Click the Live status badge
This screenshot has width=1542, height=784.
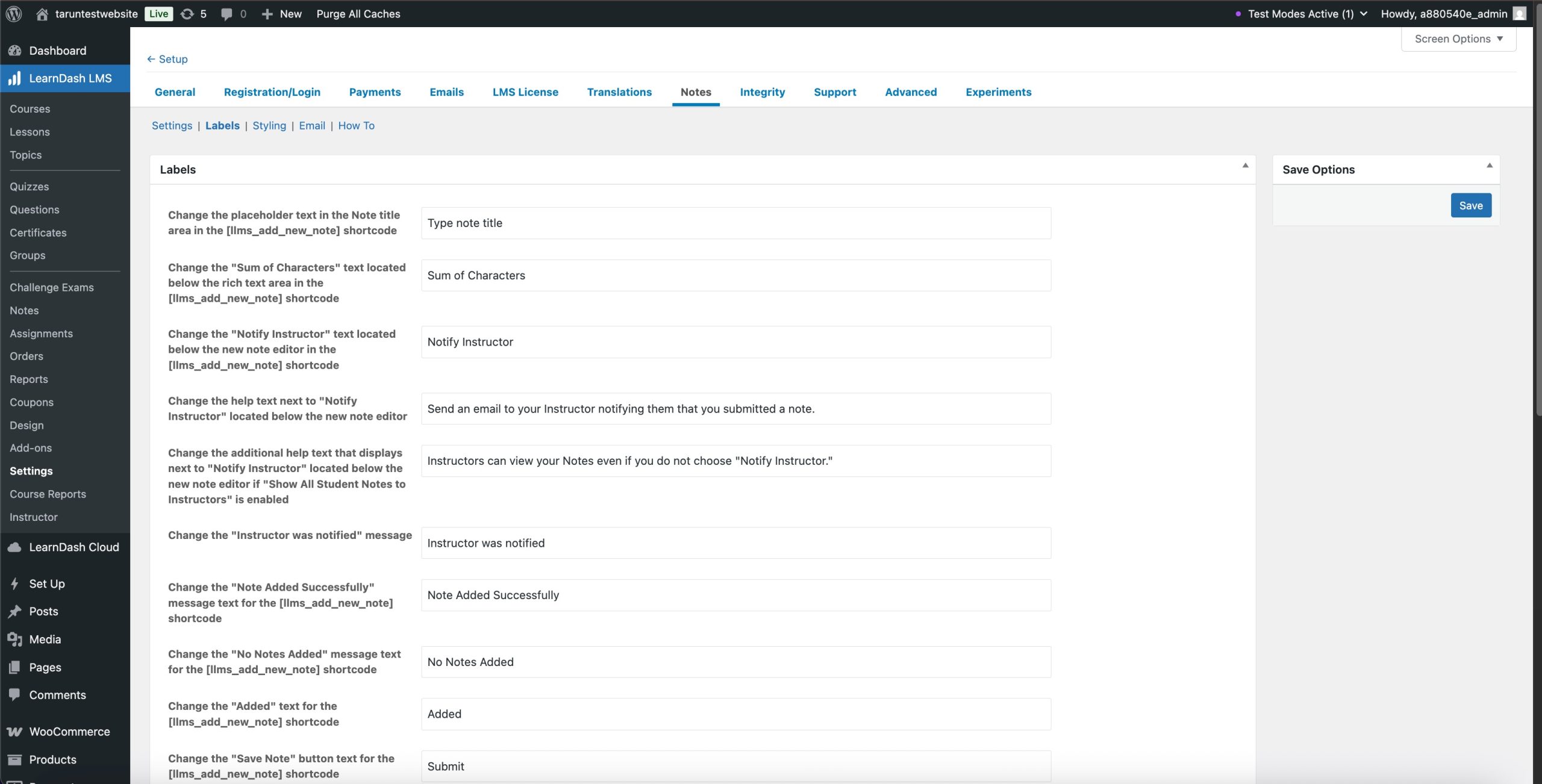point(158,13)
